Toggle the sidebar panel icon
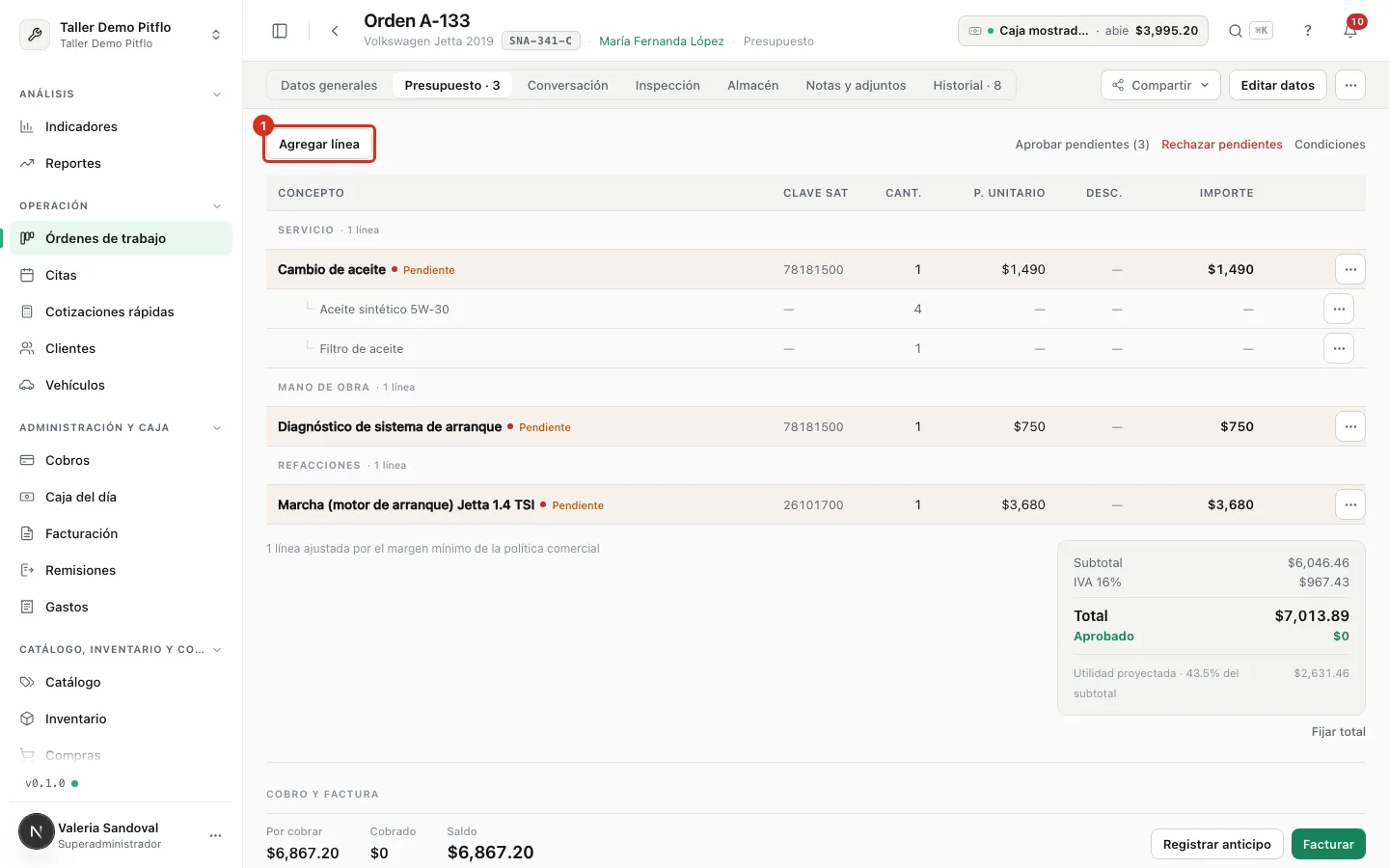This screenshot has height=868, width=1389. click(280, 31)
